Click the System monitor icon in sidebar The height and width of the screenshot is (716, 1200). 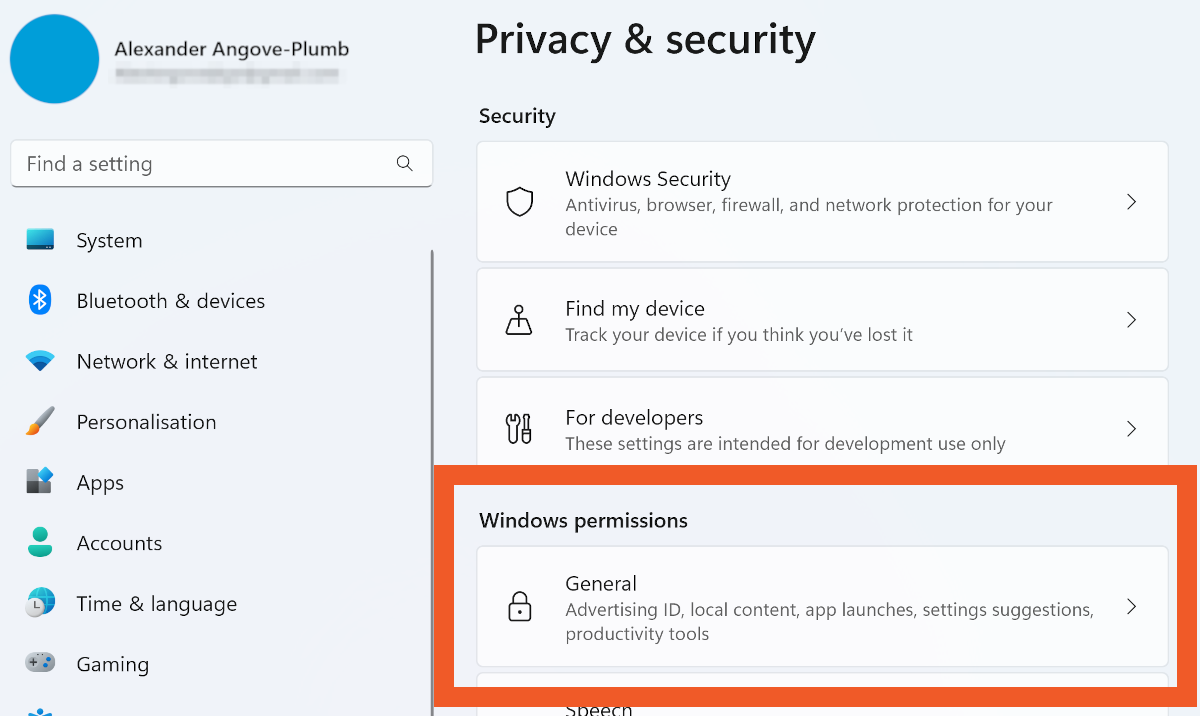(x=40, y=240)
